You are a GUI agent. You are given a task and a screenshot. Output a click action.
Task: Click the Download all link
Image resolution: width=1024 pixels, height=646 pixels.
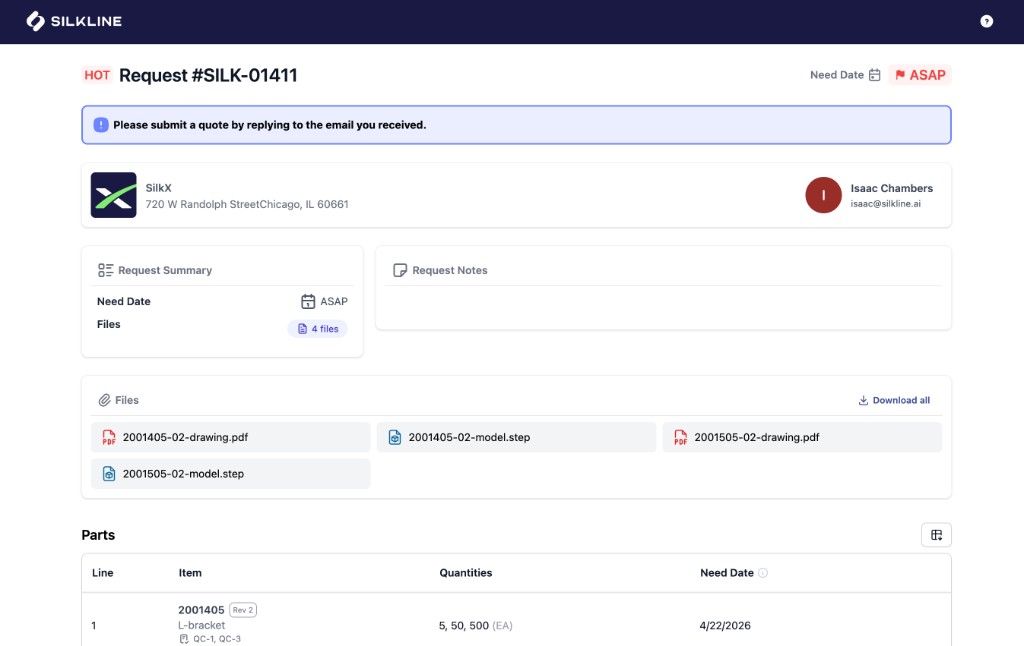click(x=893, y=400)
